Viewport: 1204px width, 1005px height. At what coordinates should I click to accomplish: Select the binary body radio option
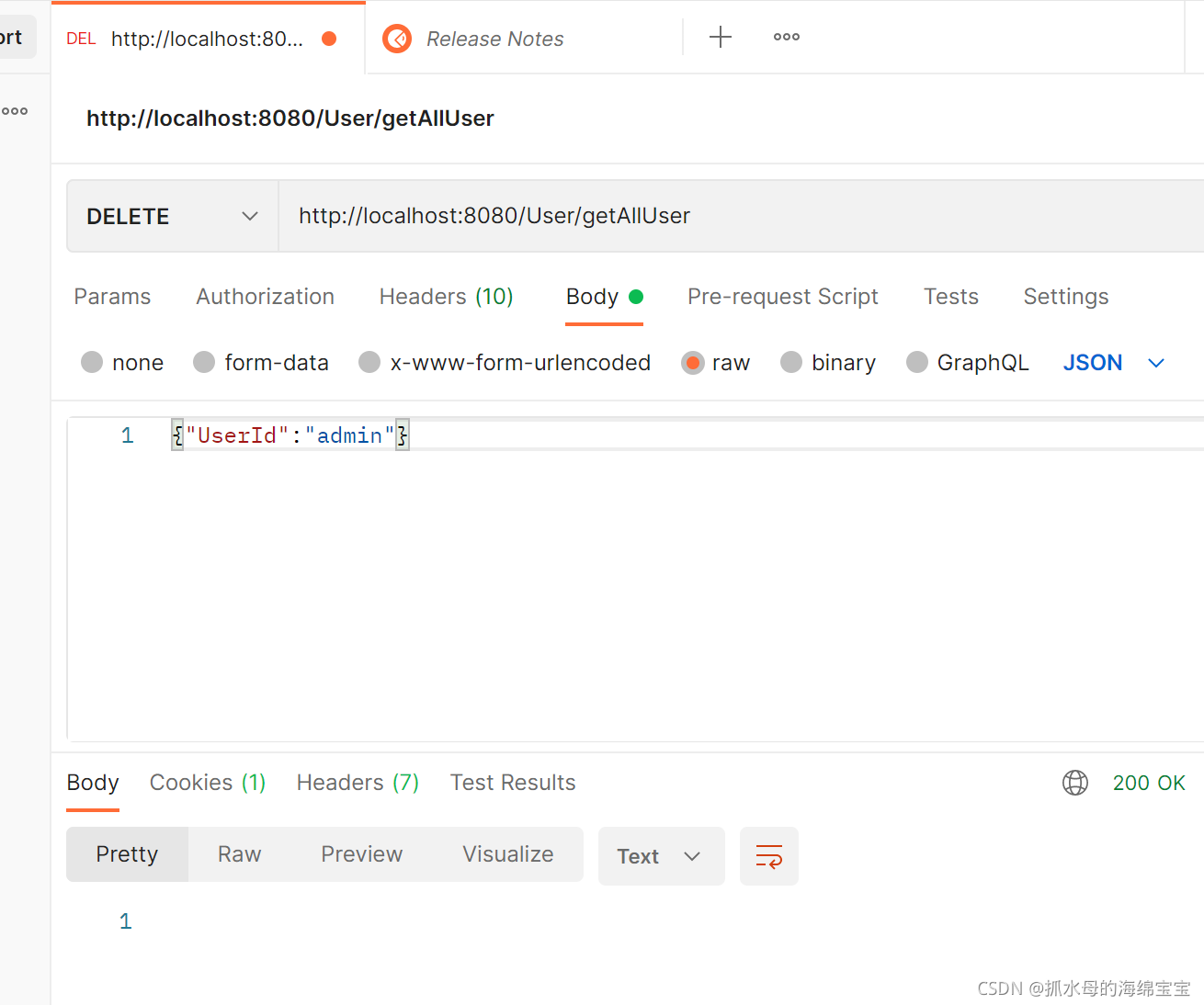click(x=791, y=362)
